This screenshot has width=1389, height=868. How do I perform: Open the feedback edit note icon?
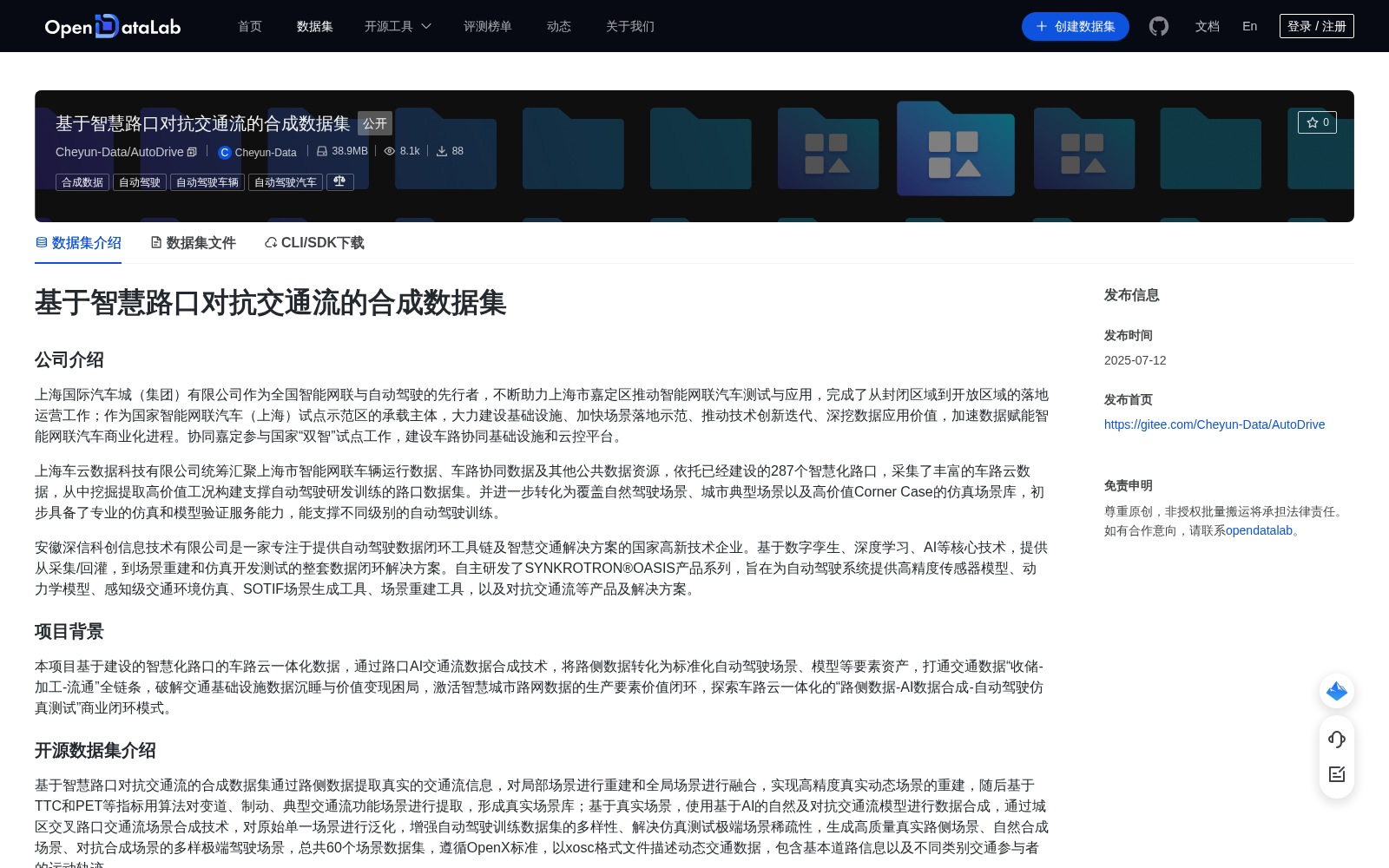1337,774
